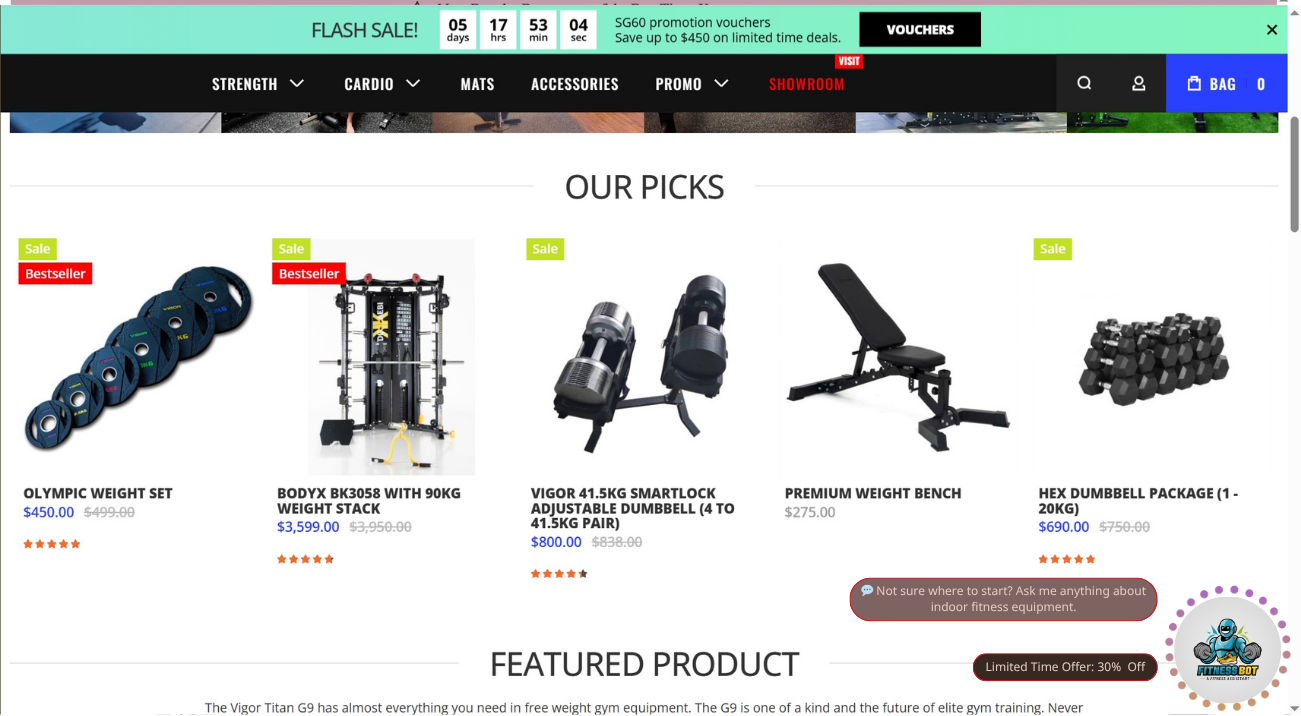Click Hex Dumbbell Package star rating
Viewport: 1301px width, 716px height.
[1067, 559]
